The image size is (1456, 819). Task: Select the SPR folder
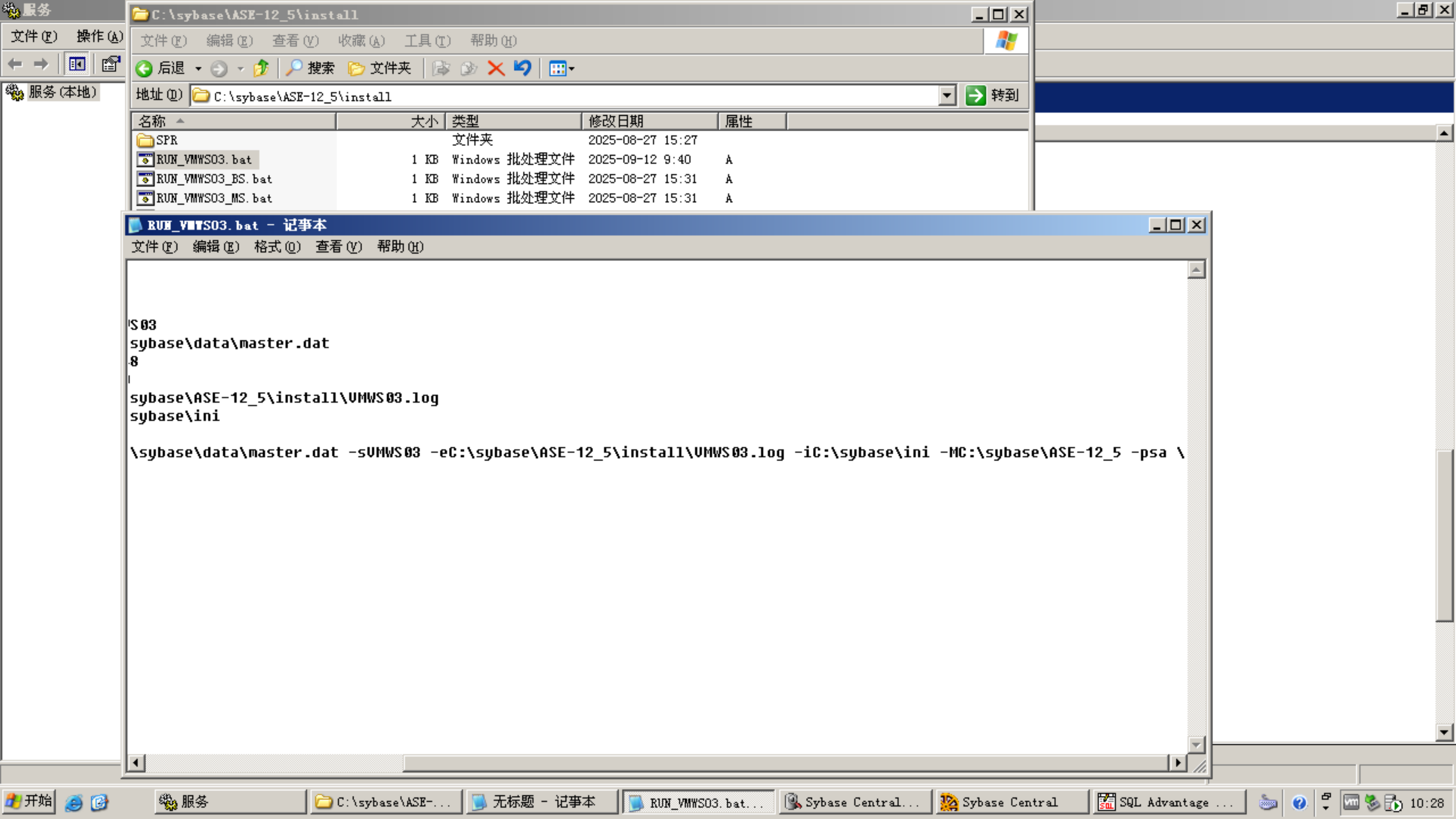tap(158, 140)
